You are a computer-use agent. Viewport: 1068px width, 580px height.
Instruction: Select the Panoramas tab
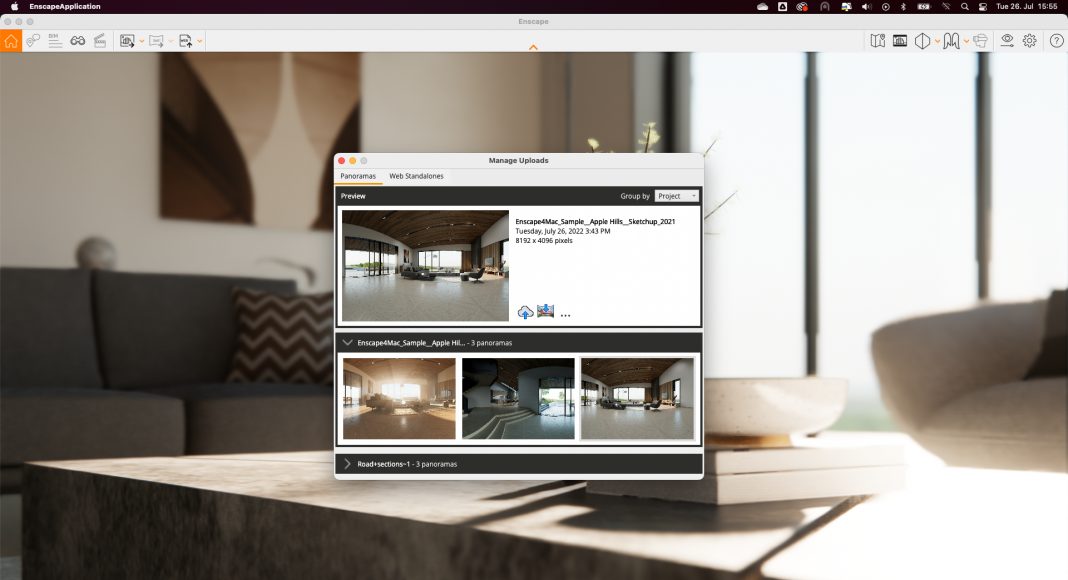coord(358,176)
